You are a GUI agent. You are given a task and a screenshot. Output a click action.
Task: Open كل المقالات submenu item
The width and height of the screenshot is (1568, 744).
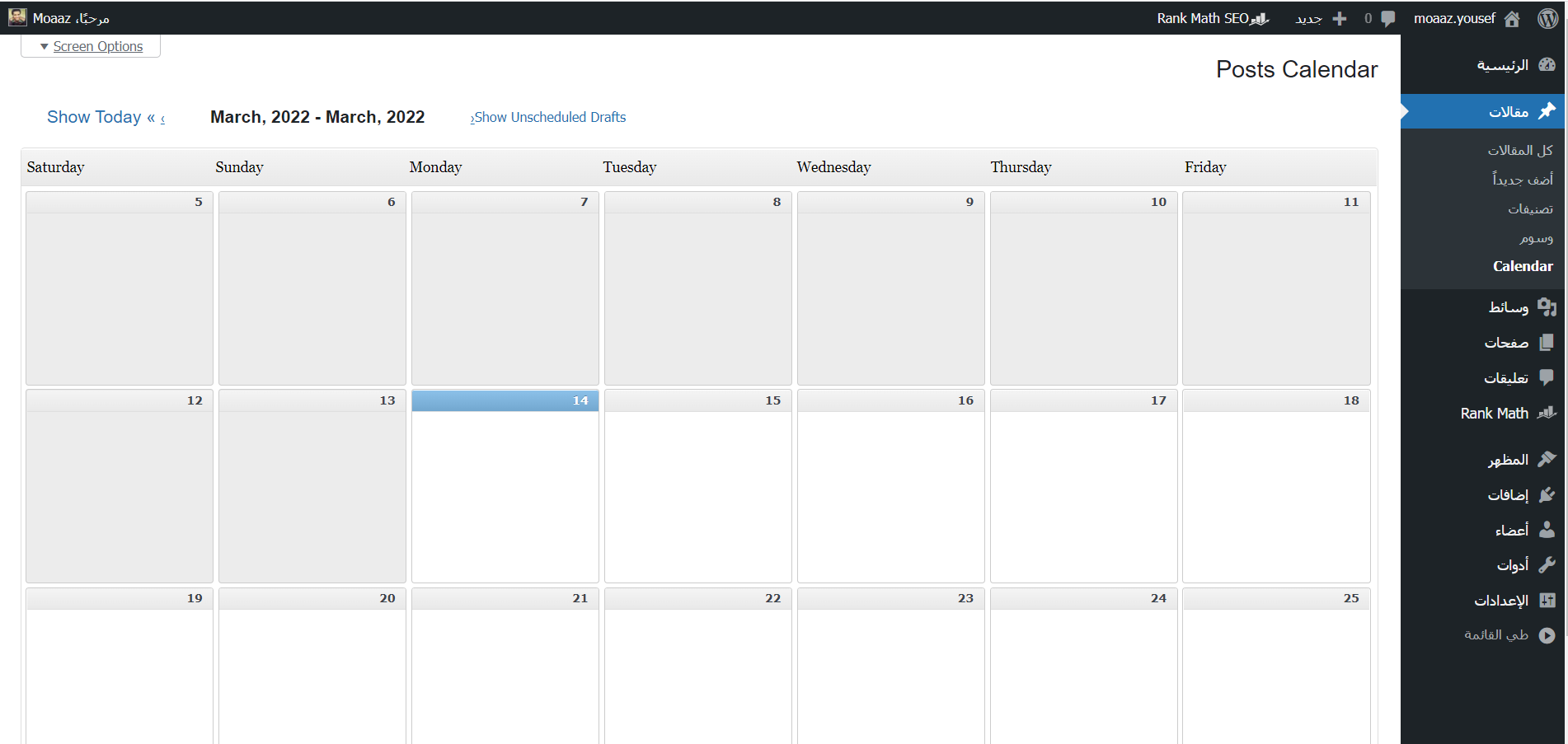(1520, 150)
